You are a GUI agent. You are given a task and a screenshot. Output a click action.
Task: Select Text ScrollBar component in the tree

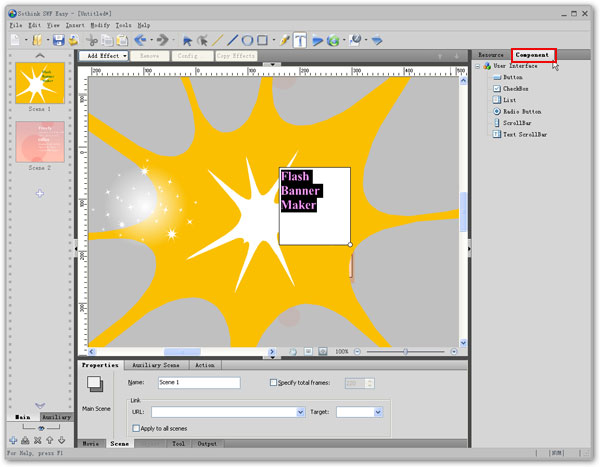coord(520,134)
